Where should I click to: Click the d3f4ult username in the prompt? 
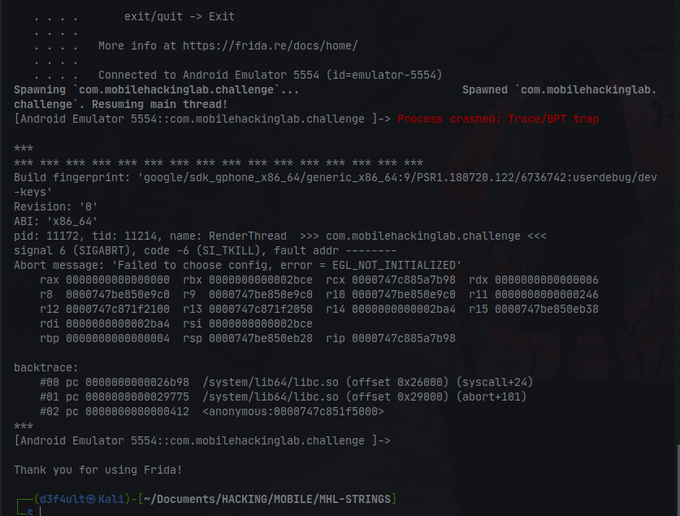click(x=62, y=500)
